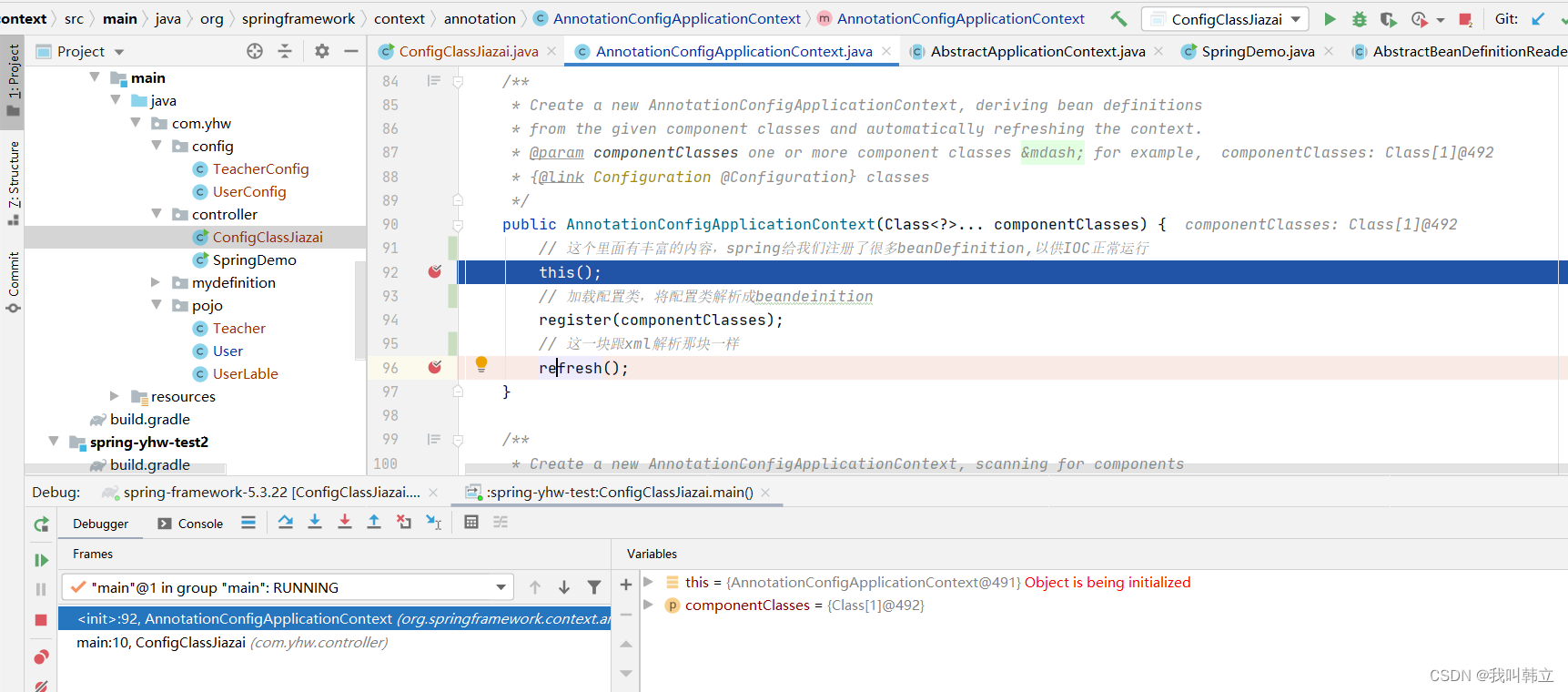
Task: Open the ConfigClassJiazai run configuration dropdown
Action: 1225,19
